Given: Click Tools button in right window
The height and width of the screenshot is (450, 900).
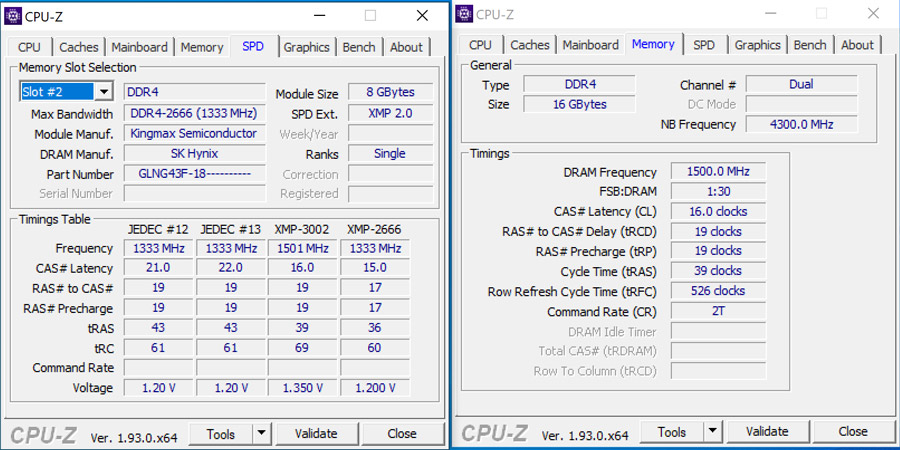Looking at the screenshot, I should pyautogui.click(x=672, y=431).
